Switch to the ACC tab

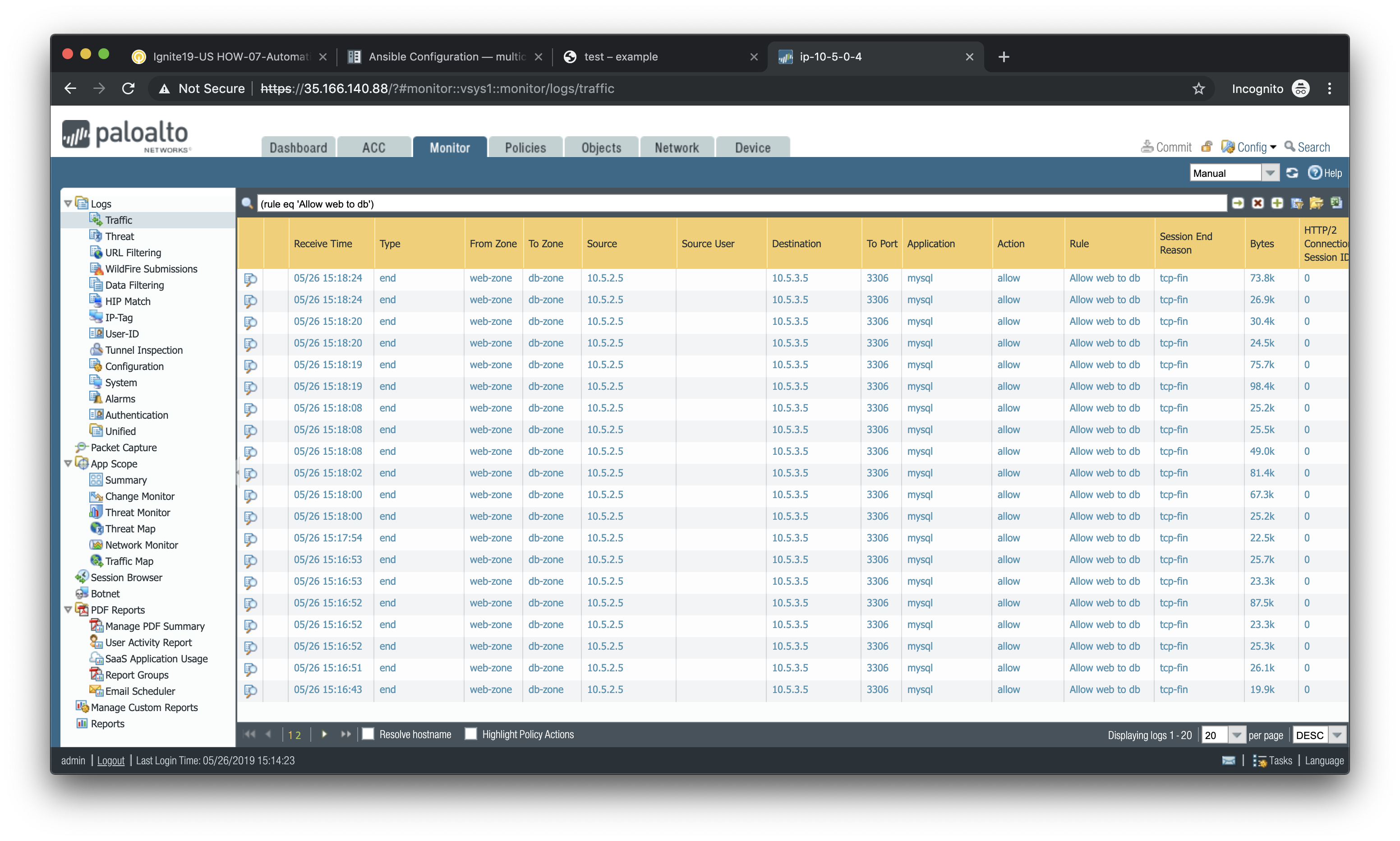click(x=374, y=148)
